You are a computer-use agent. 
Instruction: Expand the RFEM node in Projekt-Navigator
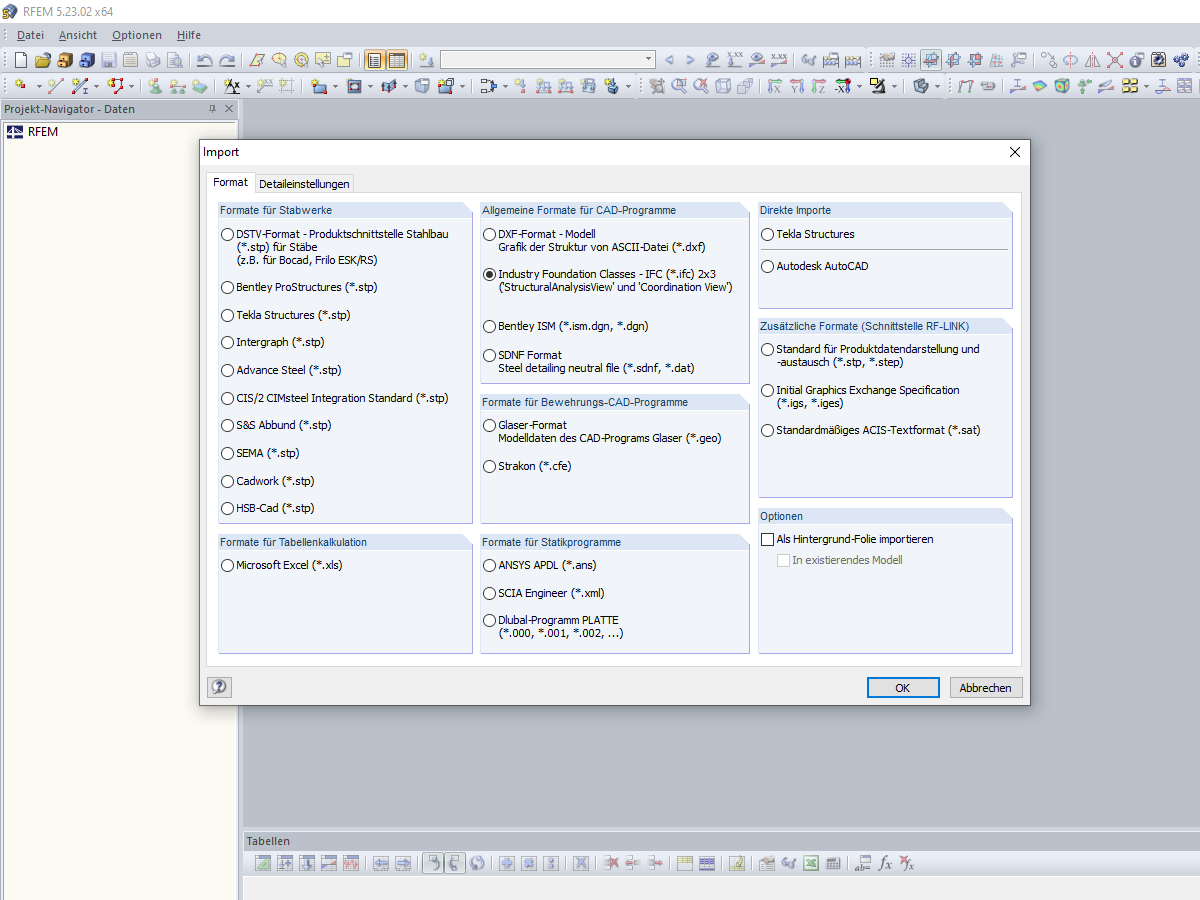tap(42, 131)
